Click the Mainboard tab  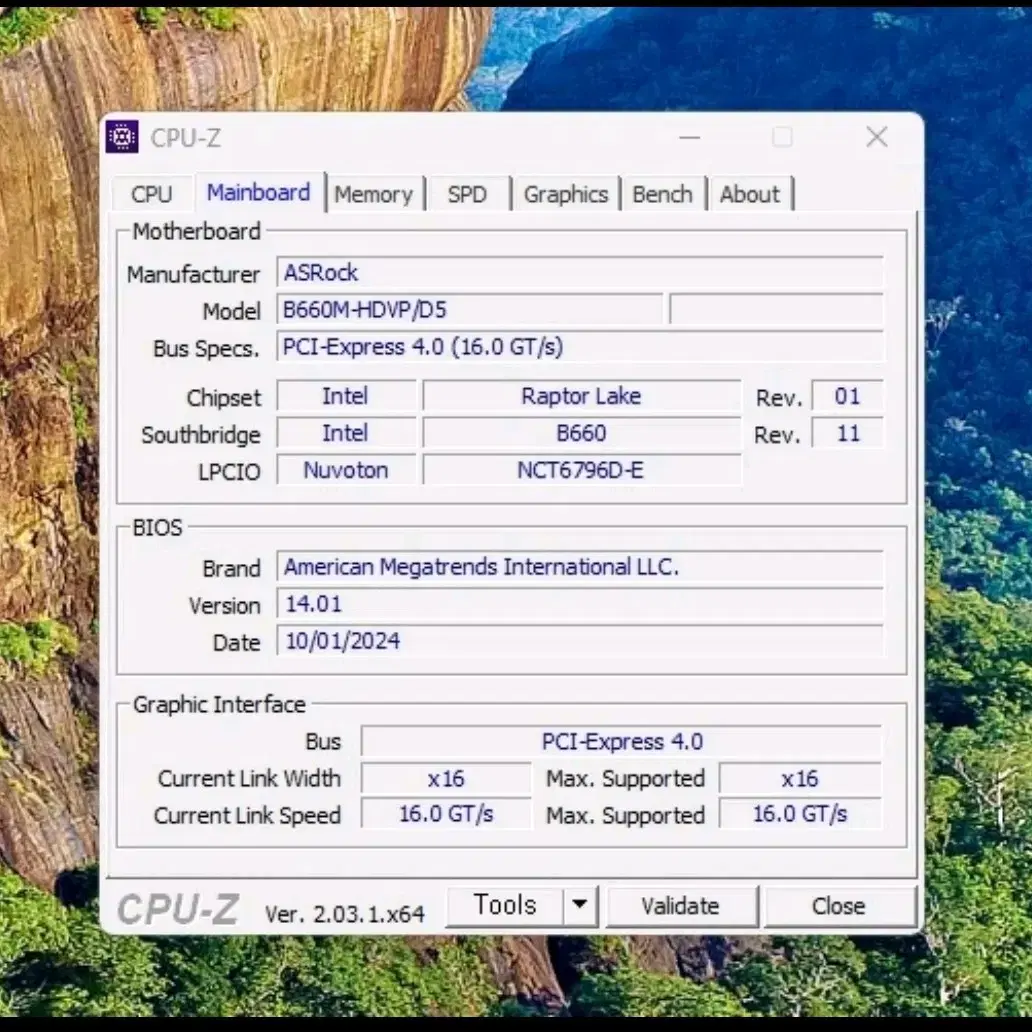click(x=258, y=193)
